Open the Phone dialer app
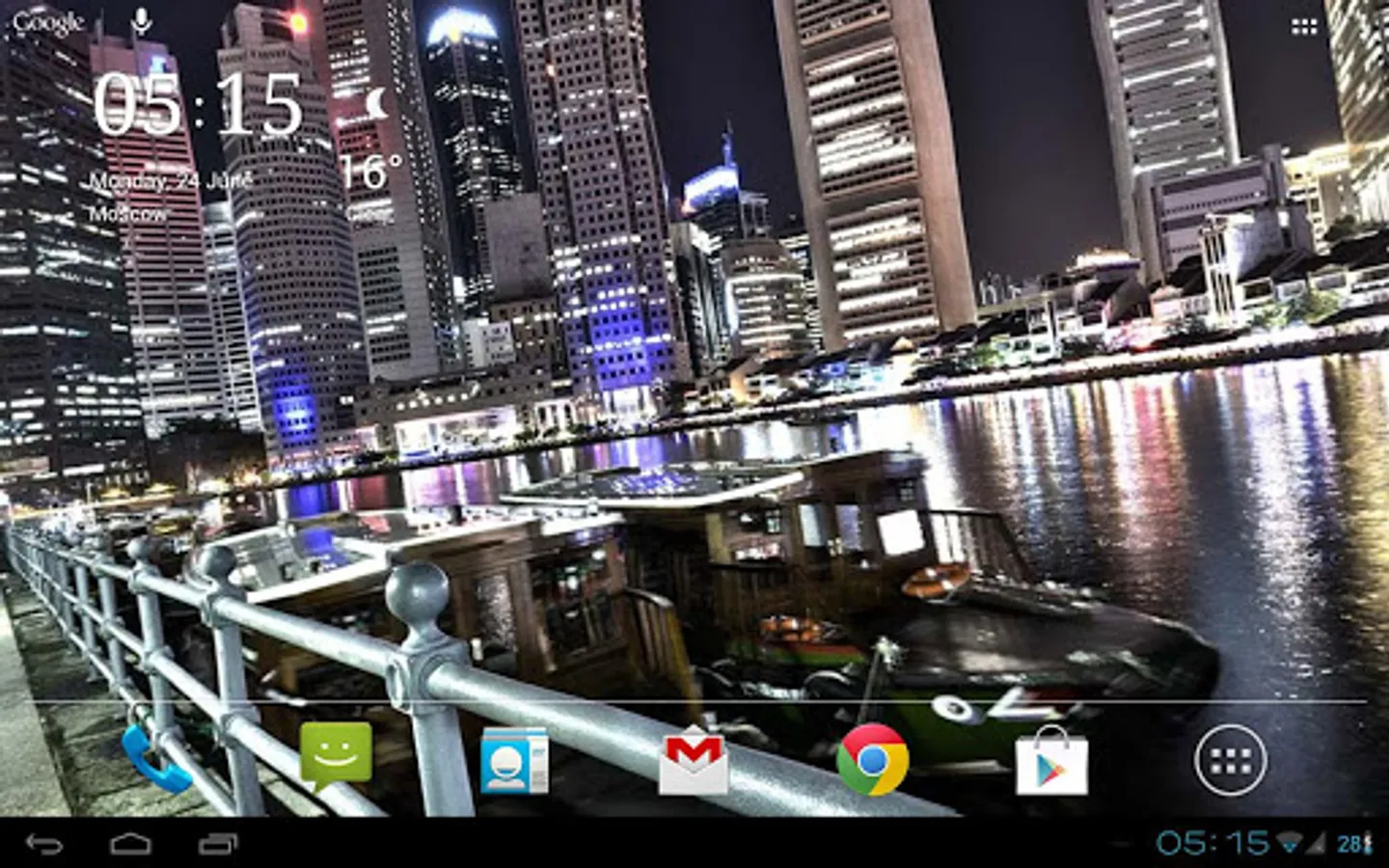The width and height of the screenshot is (1389, 868). pyautogui.click(x=156, y=760)
